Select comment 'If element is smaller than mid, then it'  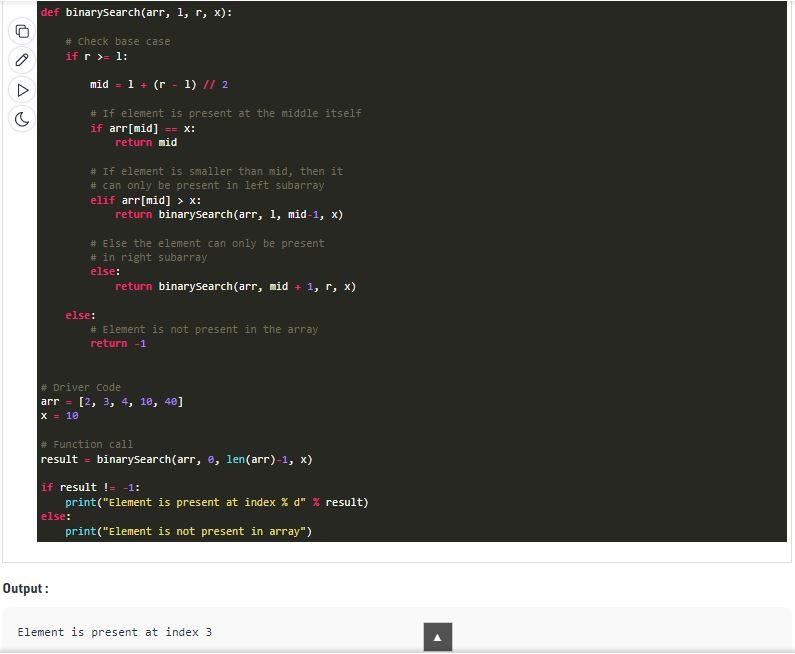click(216, 171)
